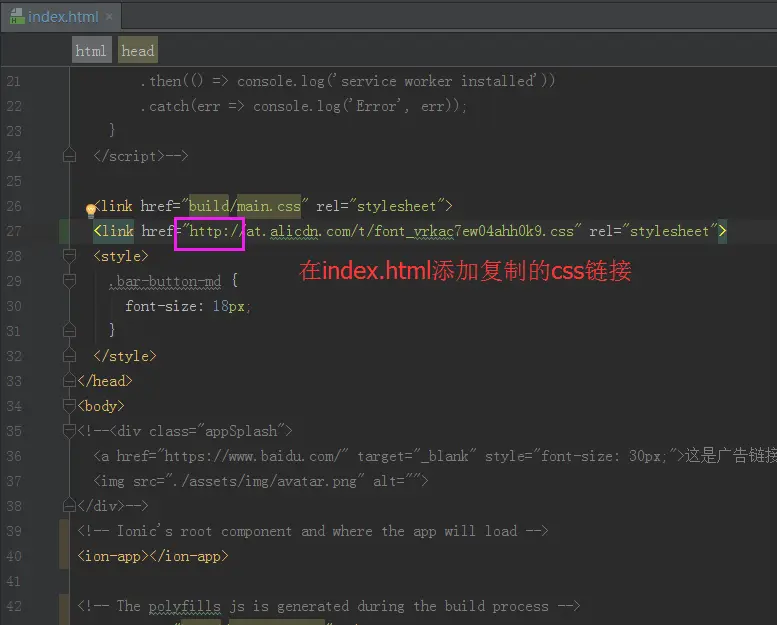This screenshot has height=625, width=777.
Task: Click the https://www.baidu.com/ href
Action: [x=252, y=456]
